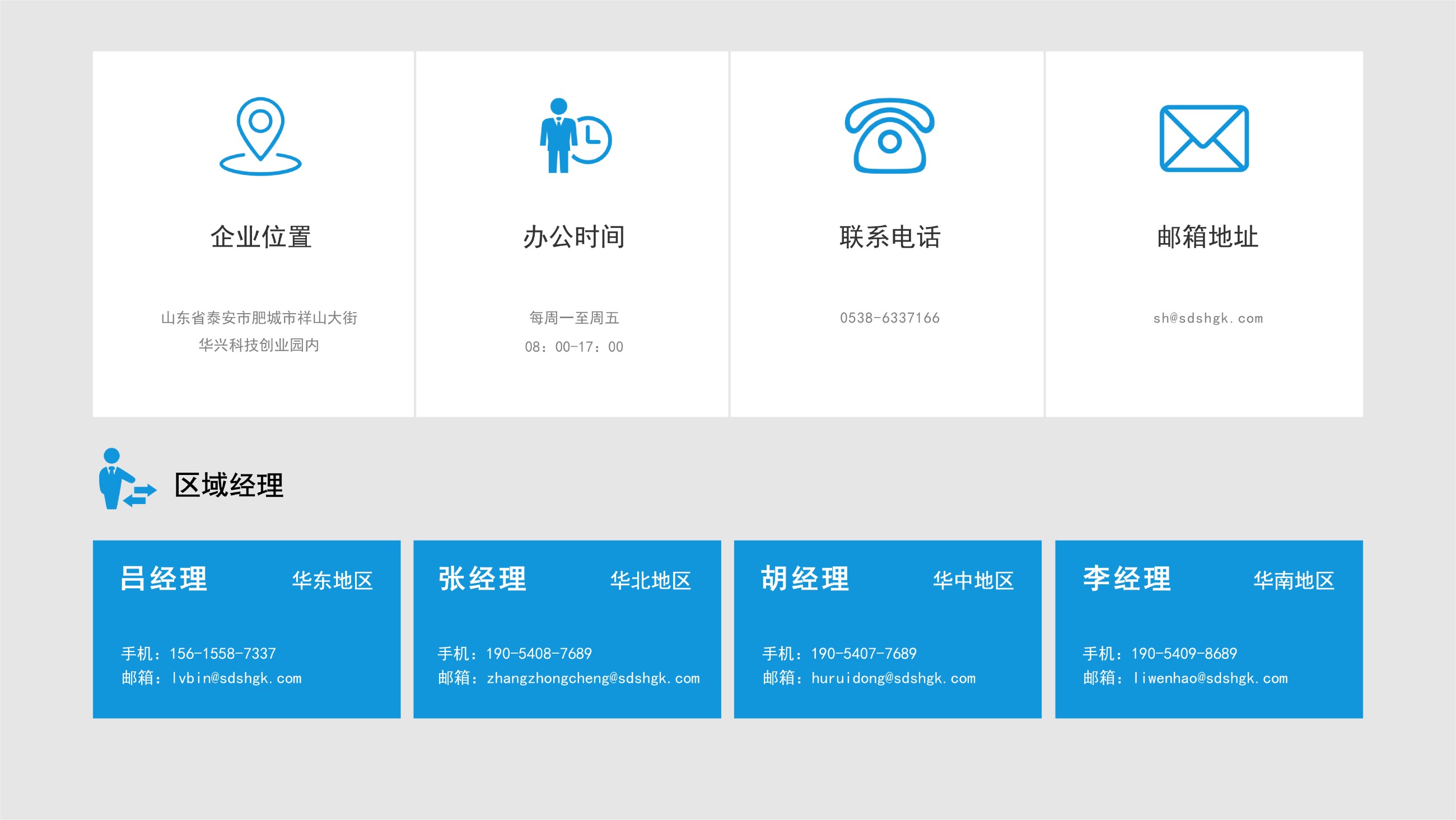Click mobile number 190-5407-7689
The height and width of the screenshot is (820, 1456).
[864, 654]
